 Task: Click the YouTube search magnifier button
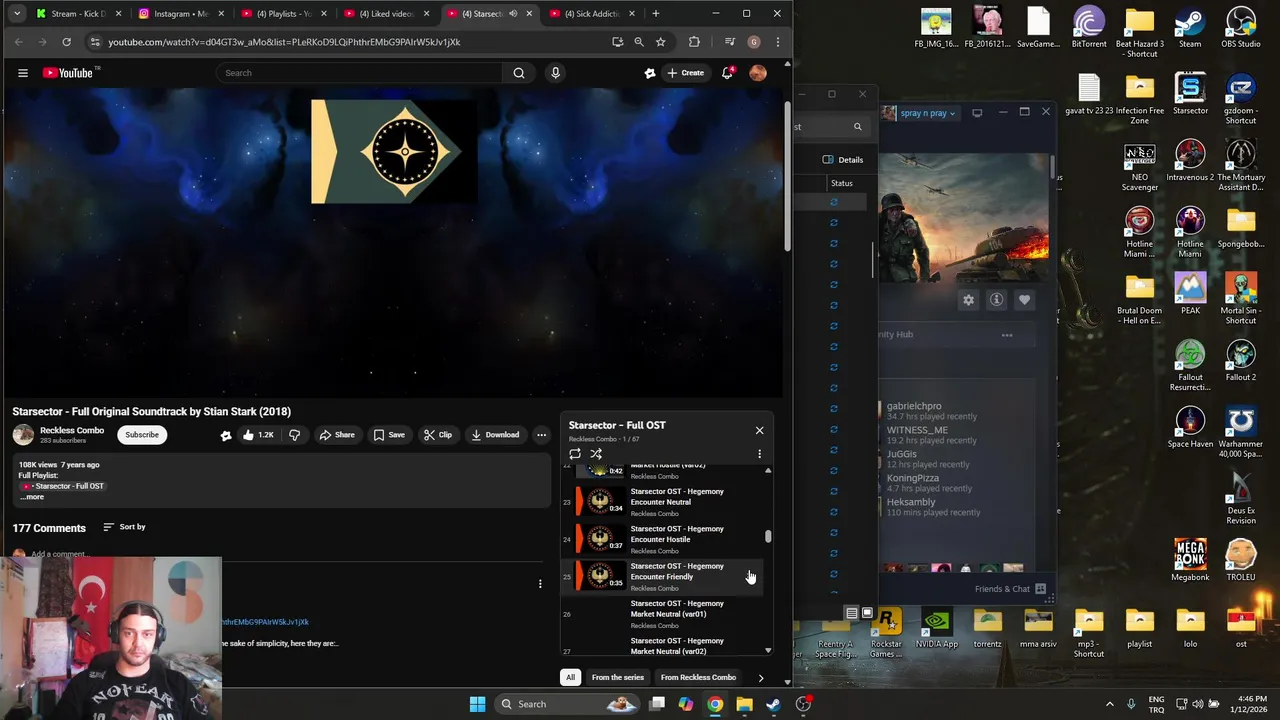[x=519, y=73]
